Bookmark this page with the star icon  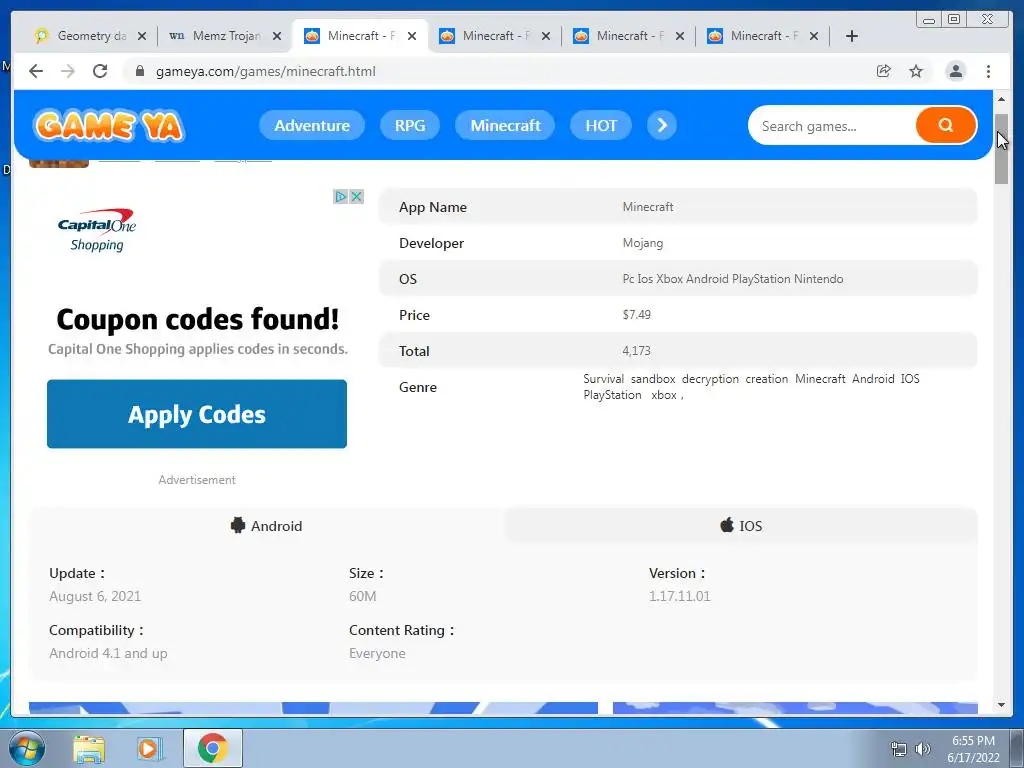click(916, 71)
